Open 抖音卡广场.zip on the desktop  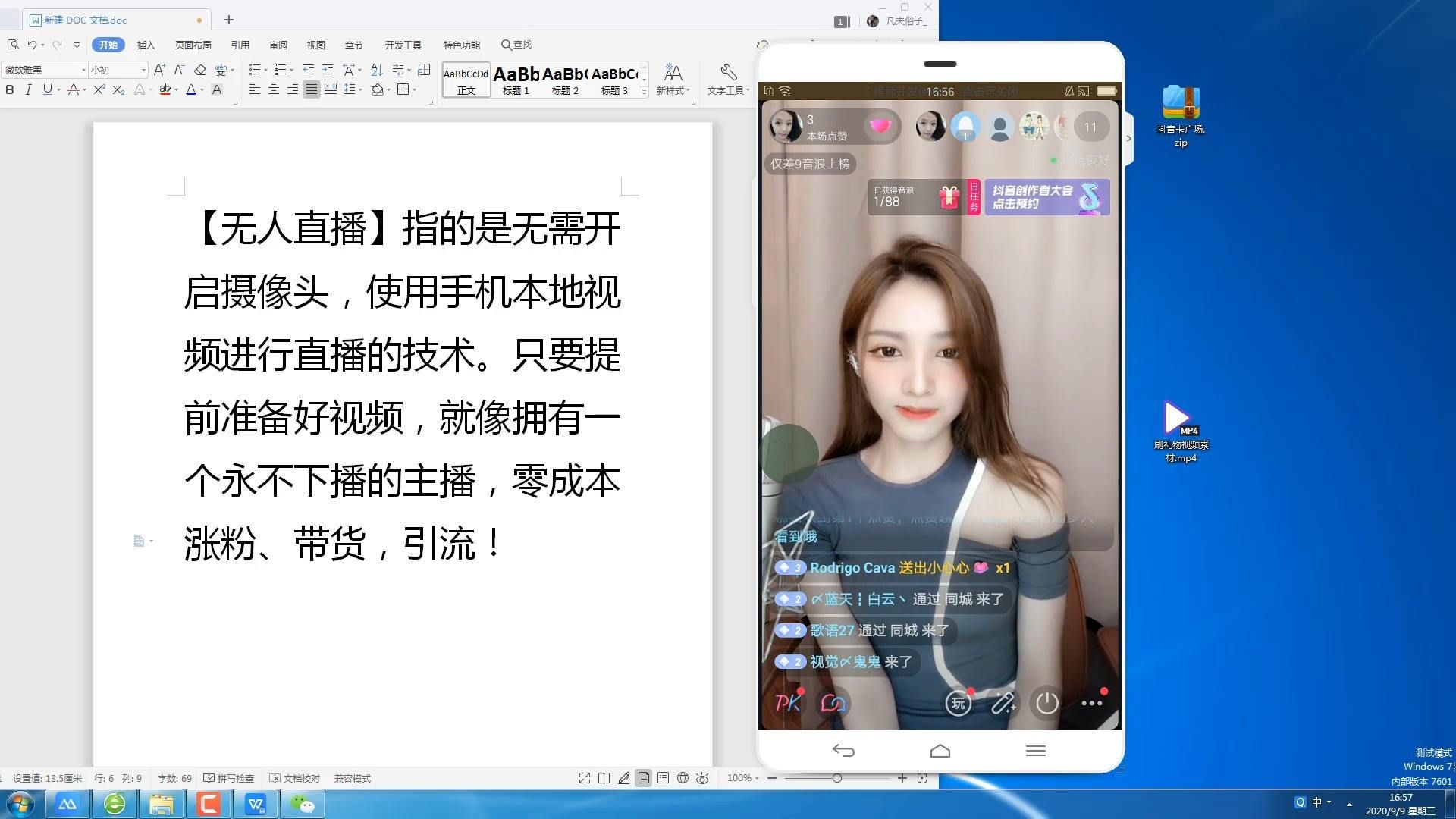[x=1181, y=116]
